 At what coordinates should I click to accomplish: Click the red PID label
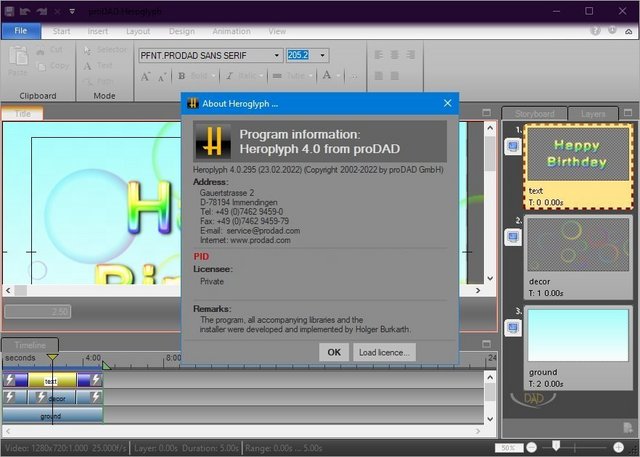[x=201, y=257]
